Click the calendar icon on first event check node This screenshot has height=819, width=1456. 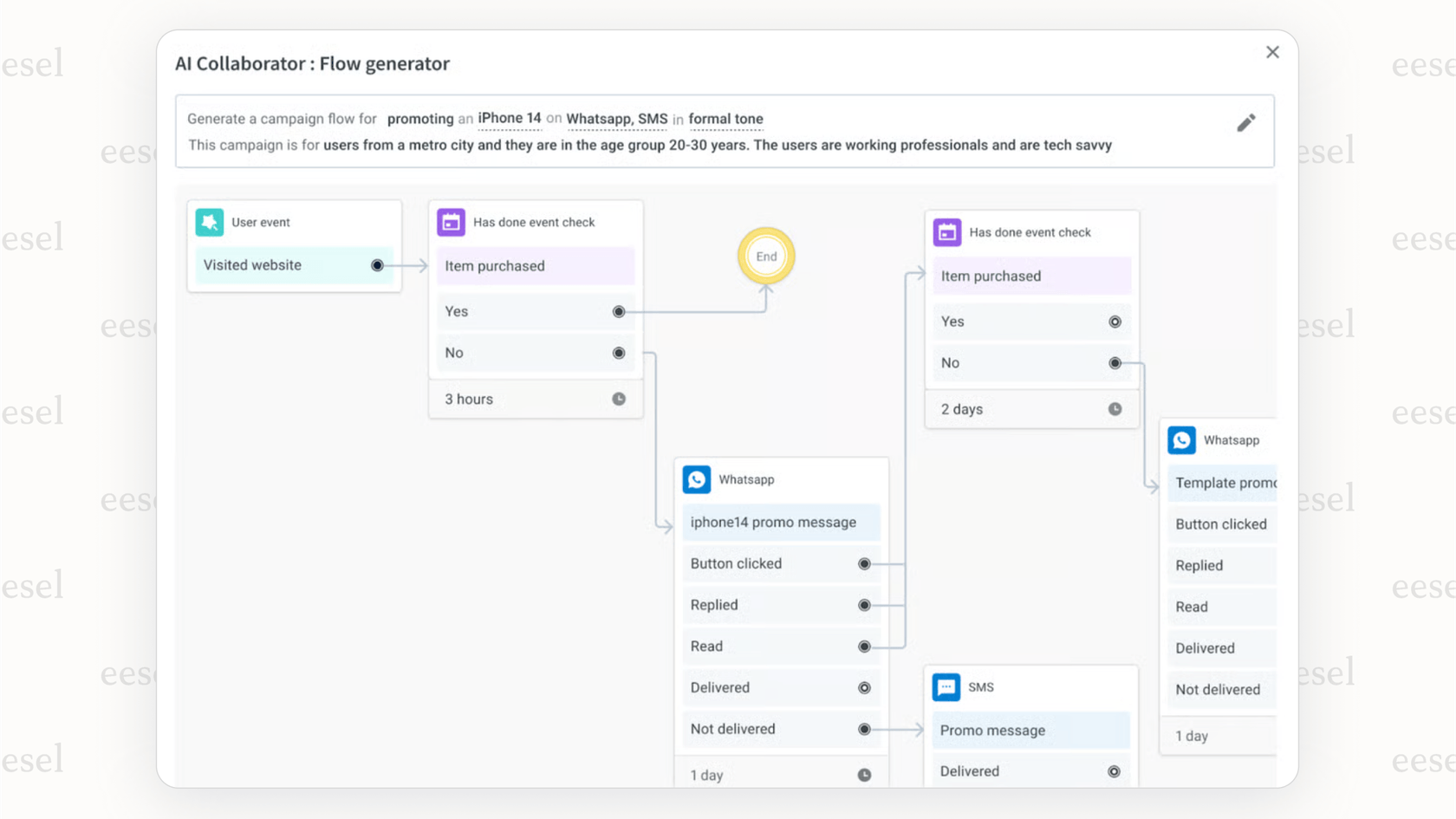pyautogui.click(x=451, y=222)
